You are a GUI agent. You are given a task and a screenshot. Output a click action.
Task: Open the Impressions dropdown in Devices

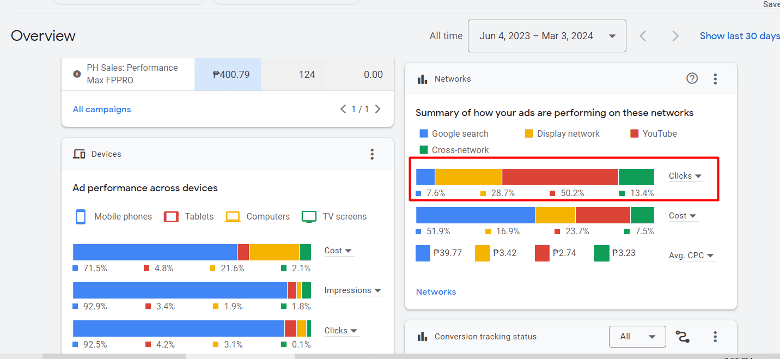[x=353, y=290]
